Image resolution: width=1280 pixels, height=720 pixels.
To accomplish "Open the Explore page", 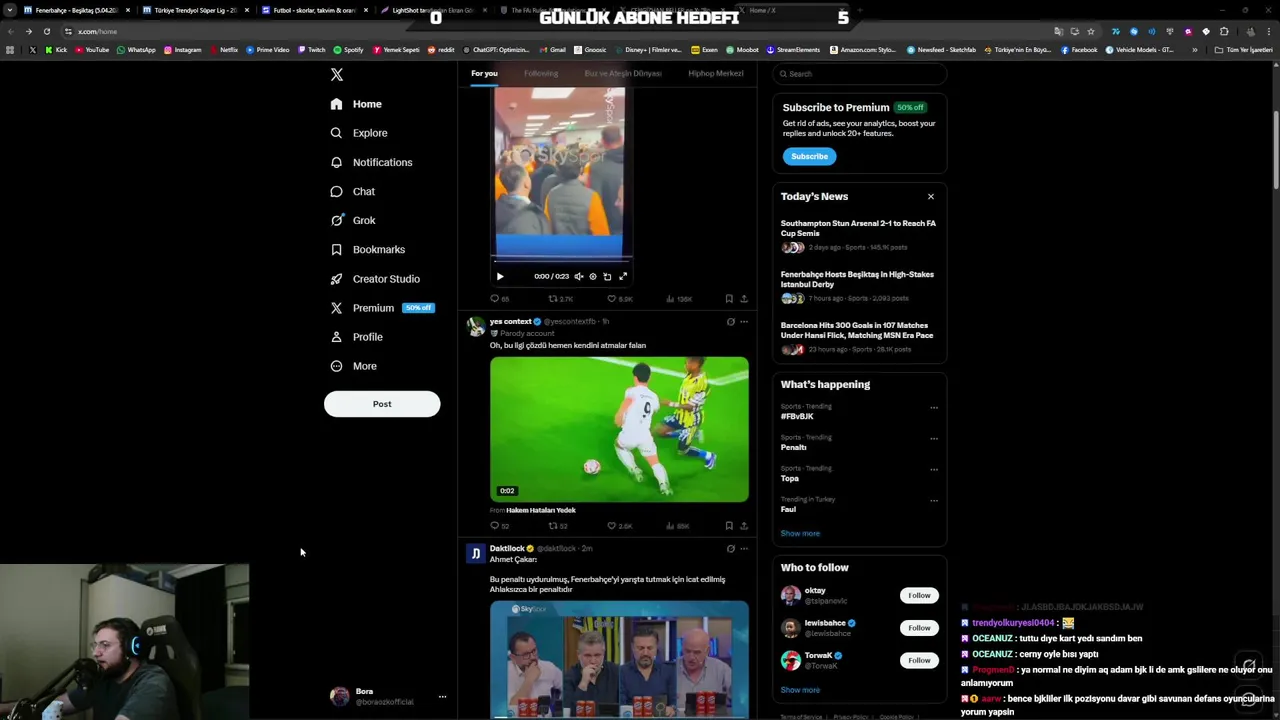I will 359,133.
